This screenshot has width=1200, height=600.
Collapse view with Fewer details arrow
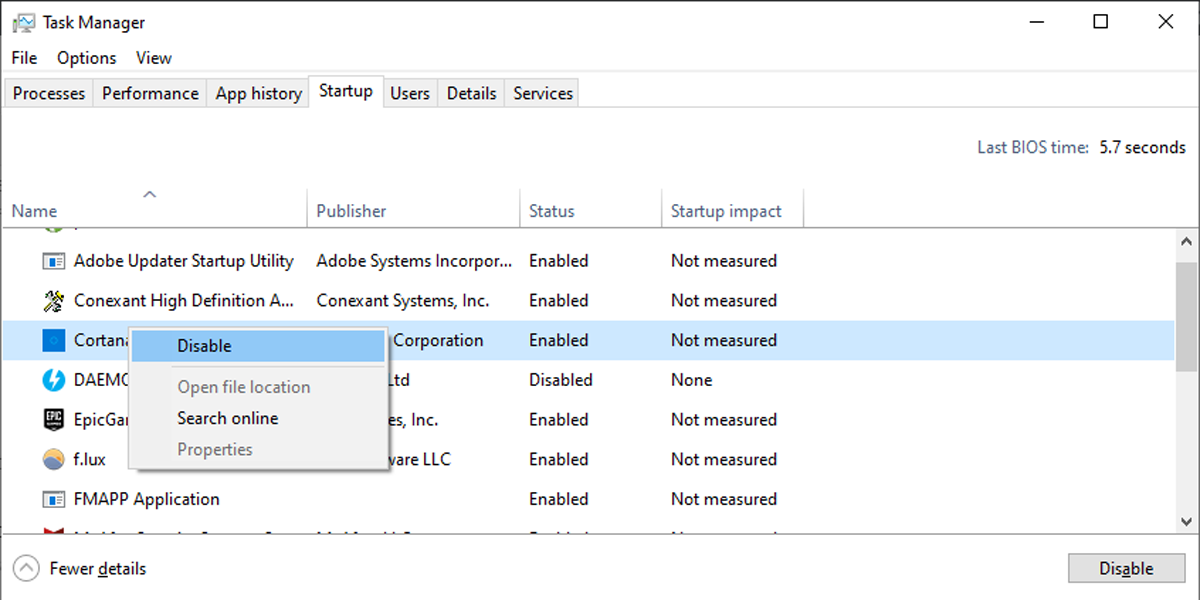27,569
